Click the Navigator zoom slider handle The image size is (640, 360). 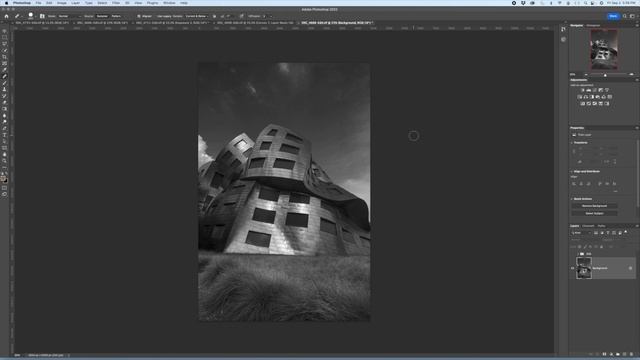pos(605,75)
